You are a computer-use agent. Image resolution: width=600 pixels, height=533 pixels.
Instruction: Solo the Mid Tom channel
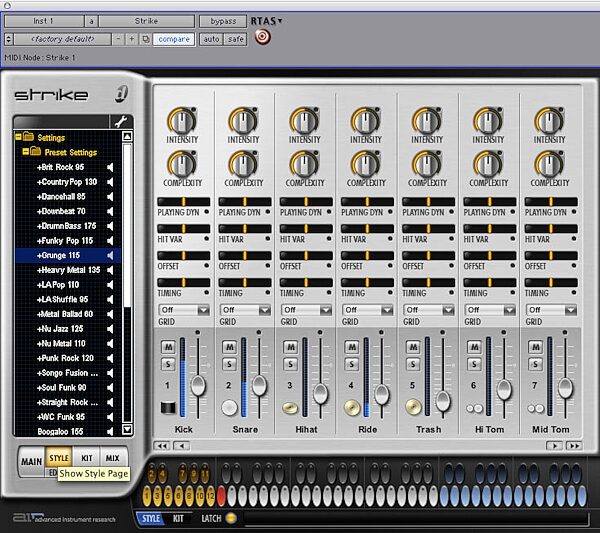[x=536, y=364]
